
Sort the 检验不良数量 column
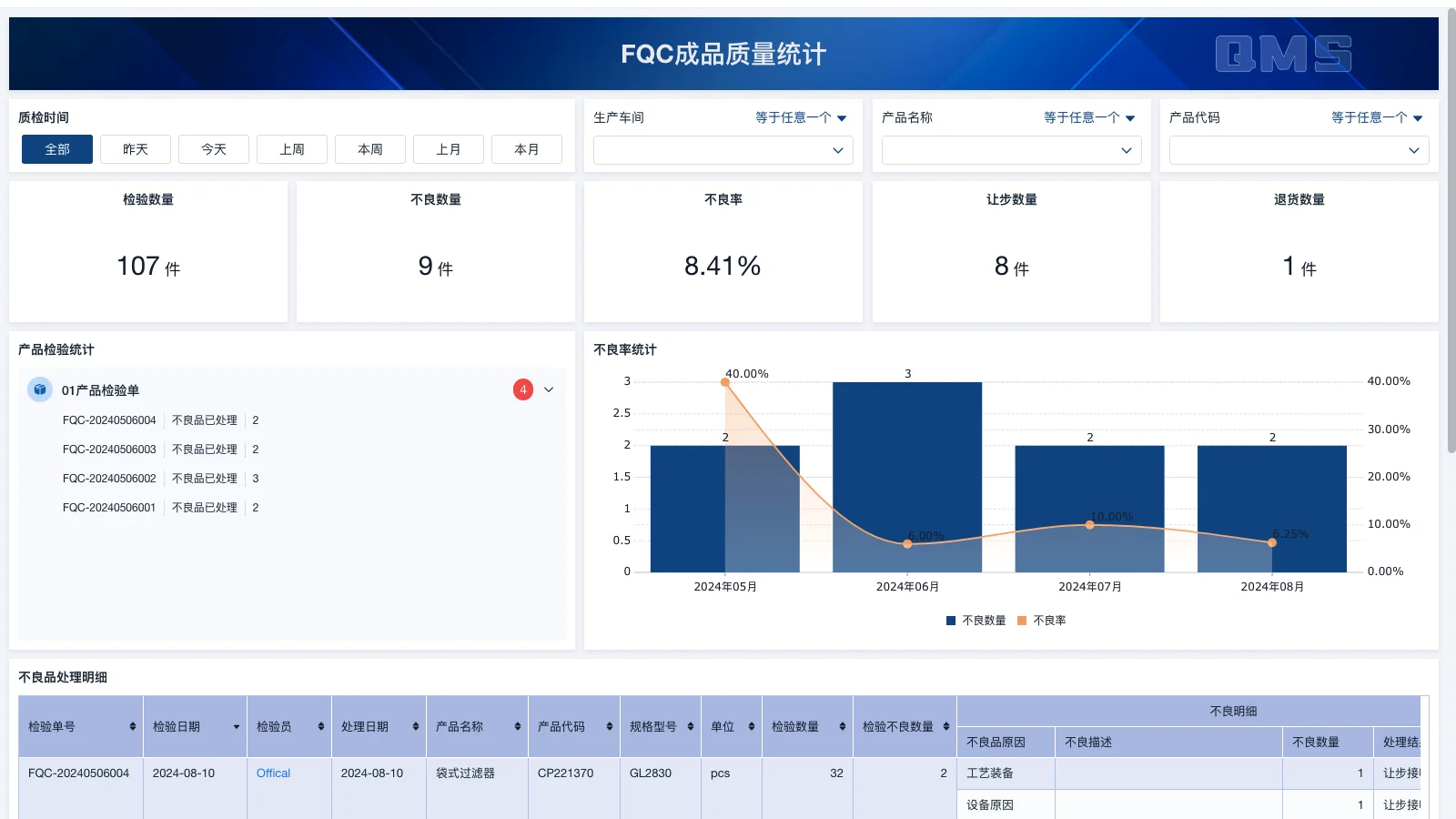click(x=946, y=726)
